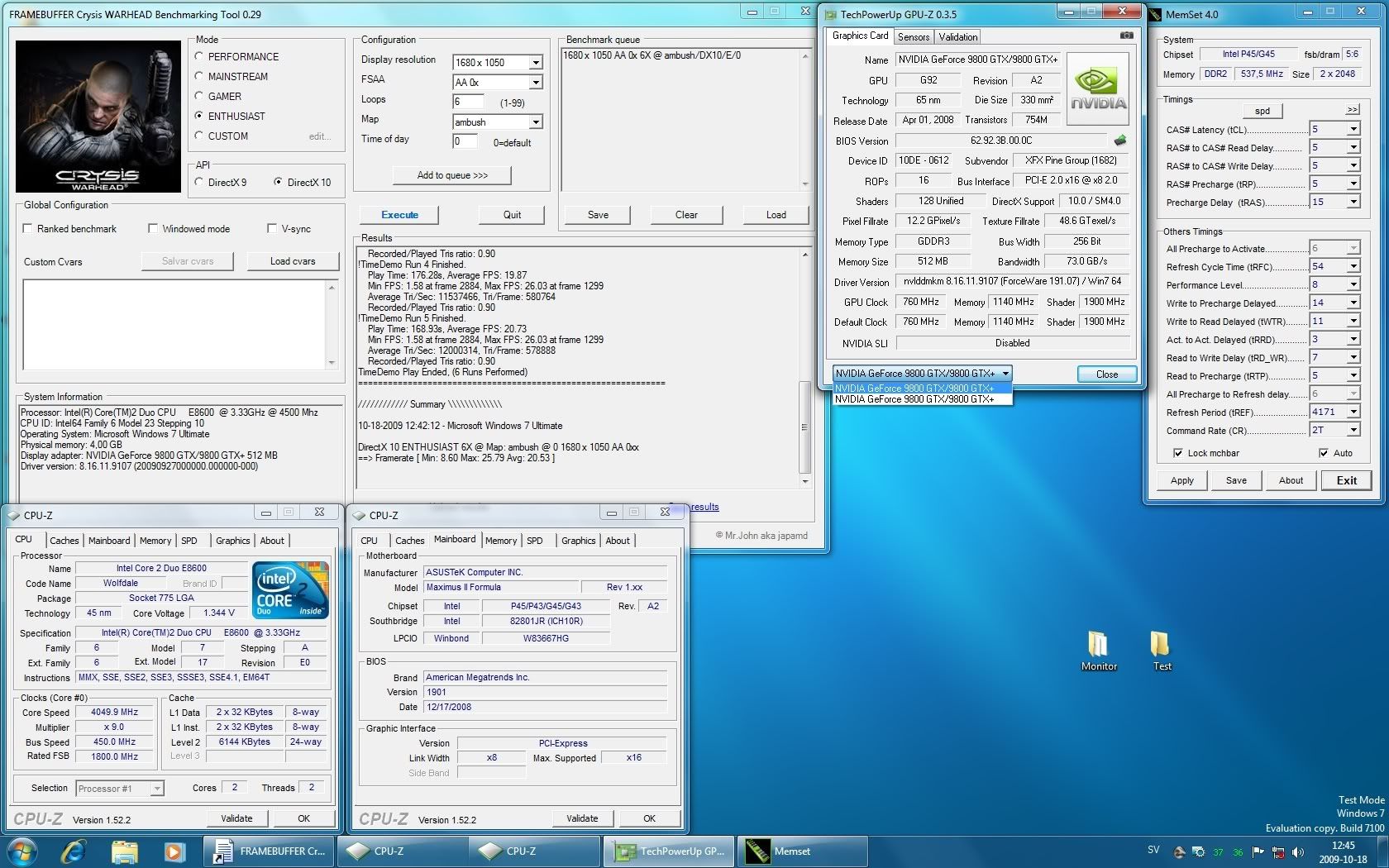
Task: Click the Add to queue >>> button
Action: pos(452,175)
